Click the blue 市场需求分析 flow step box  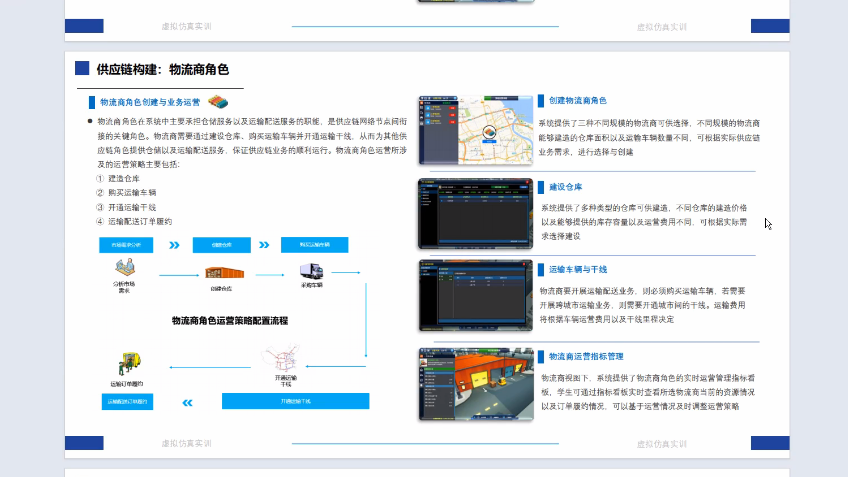[x=126, y=244]
